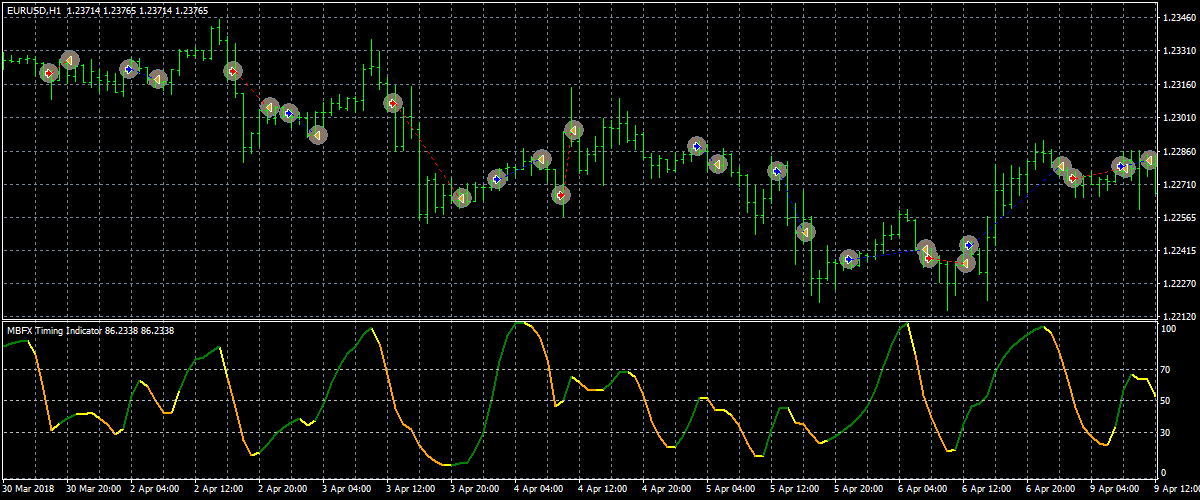Click the 5 Apr 12:00 time label
1200x500 pixels.
796,490
